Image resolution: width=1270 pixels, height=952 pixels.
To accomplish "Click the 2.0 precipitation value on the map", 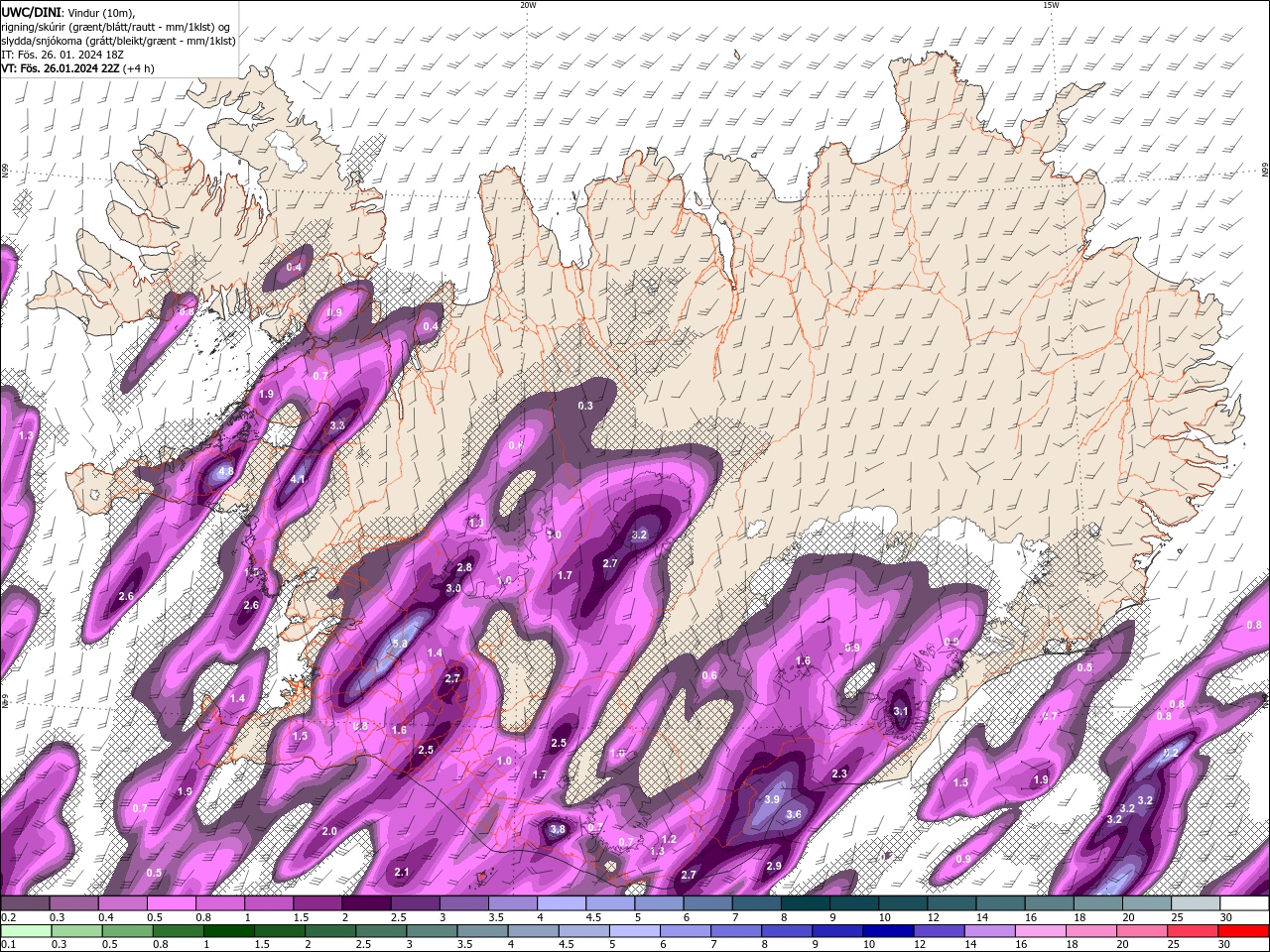I will pyautogui.click(x=329, y=831).
